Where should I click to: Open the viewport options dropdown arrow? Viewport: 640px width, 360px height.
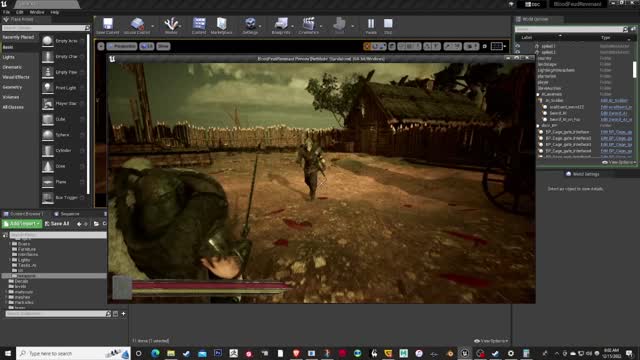click(101, 46)
